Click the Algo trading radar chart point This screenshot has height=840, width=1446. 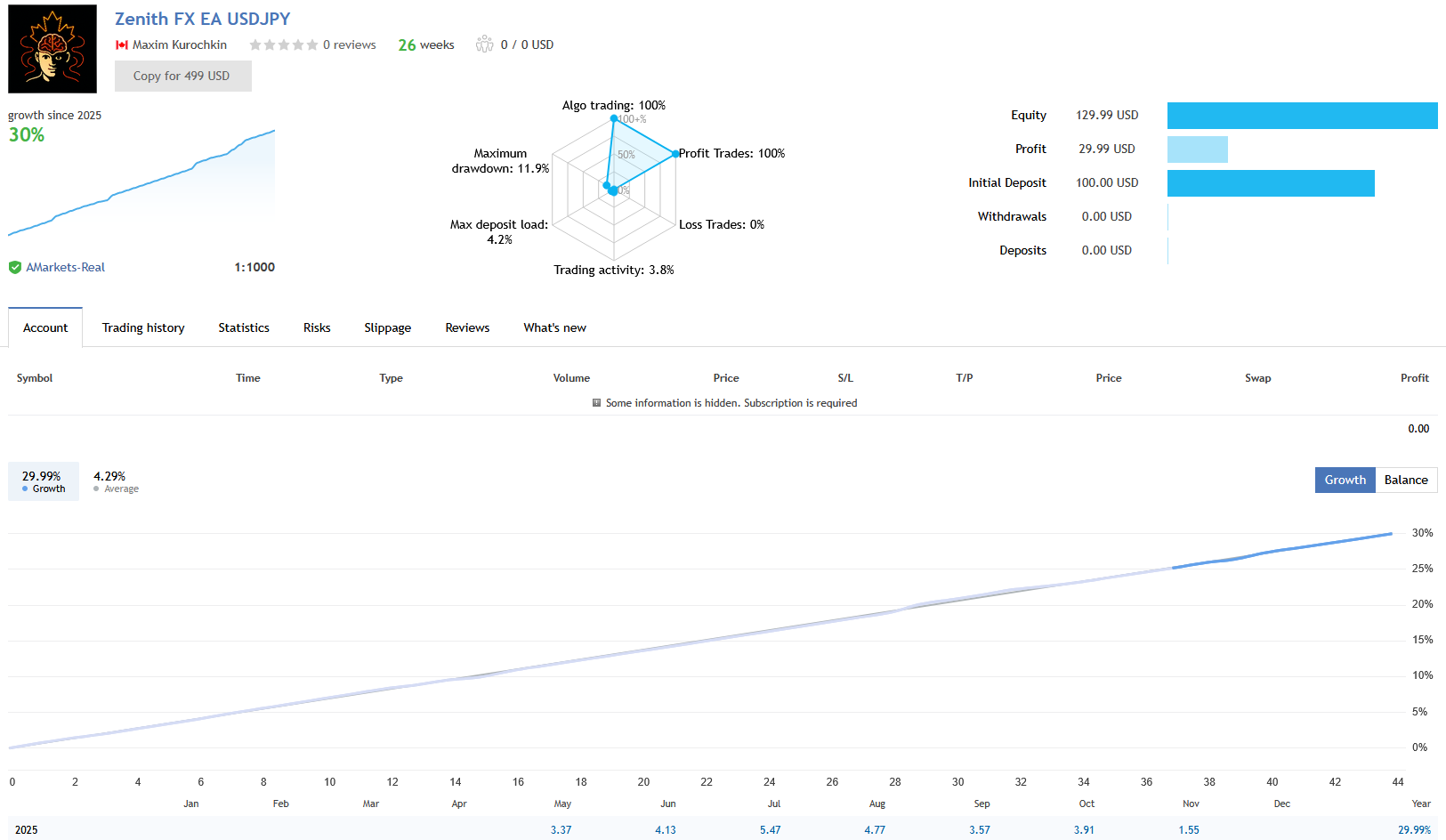[613, 118]
